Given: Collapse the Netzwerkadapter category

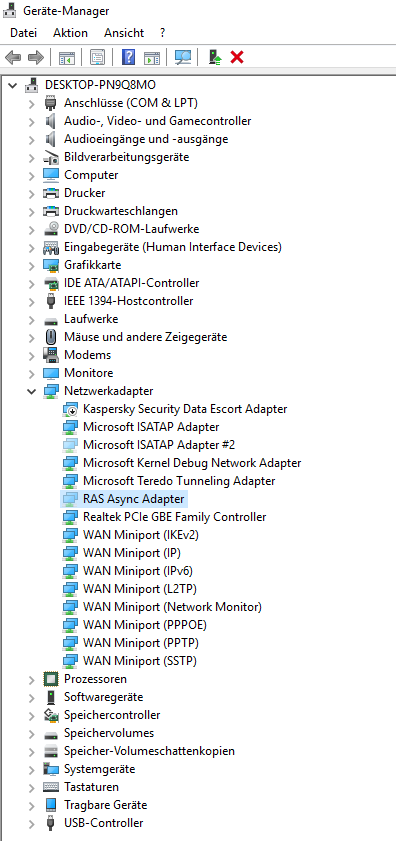Looking at the screenshot, I should pos(32,391).
